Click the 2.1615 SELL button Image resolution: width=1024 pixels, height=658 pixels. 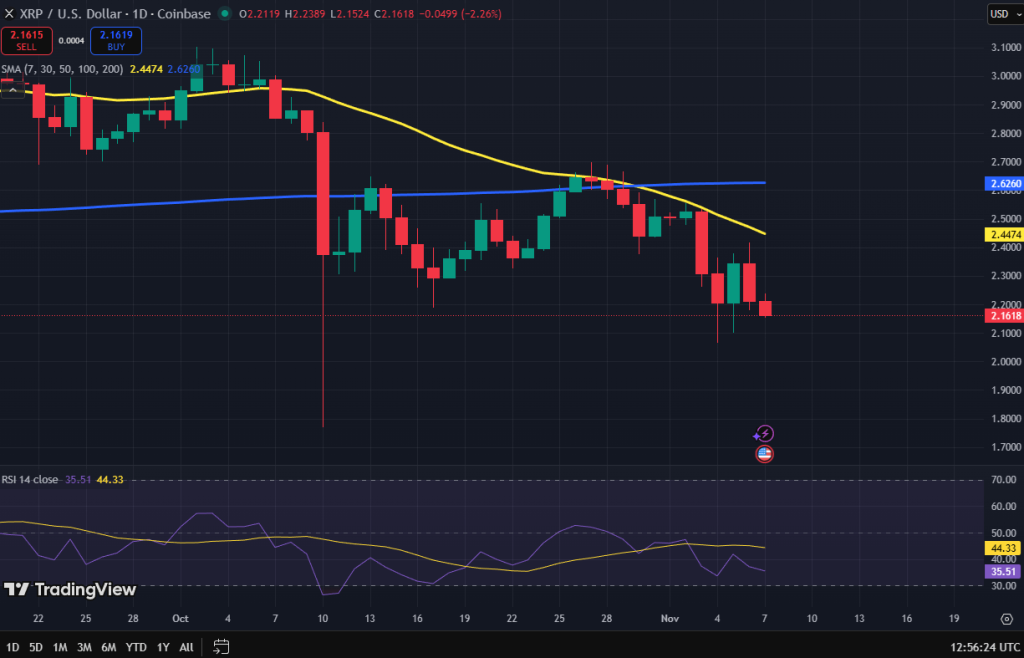26,40
